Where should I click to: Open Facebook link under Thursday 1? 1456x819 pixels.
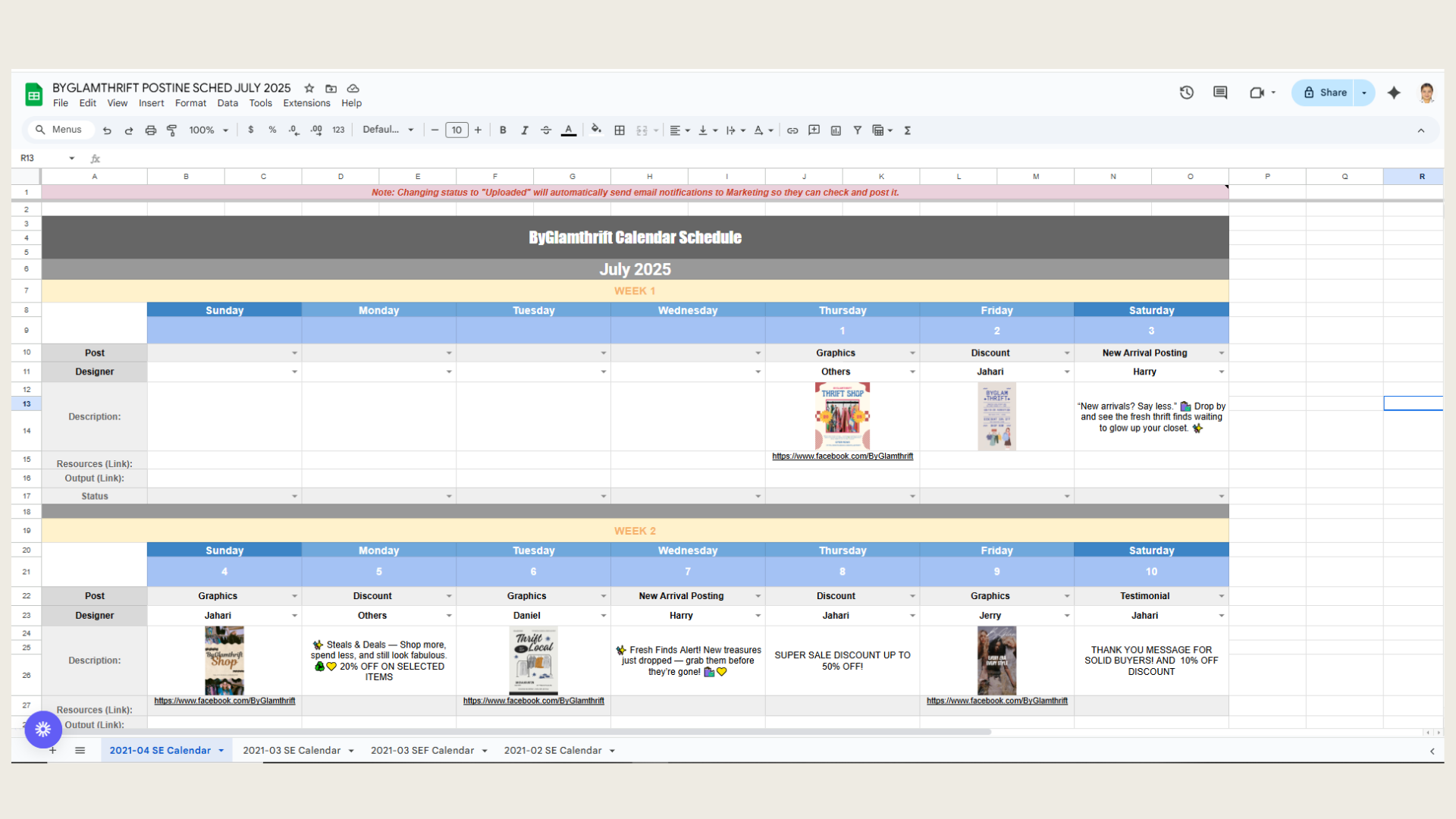(843, 457)
